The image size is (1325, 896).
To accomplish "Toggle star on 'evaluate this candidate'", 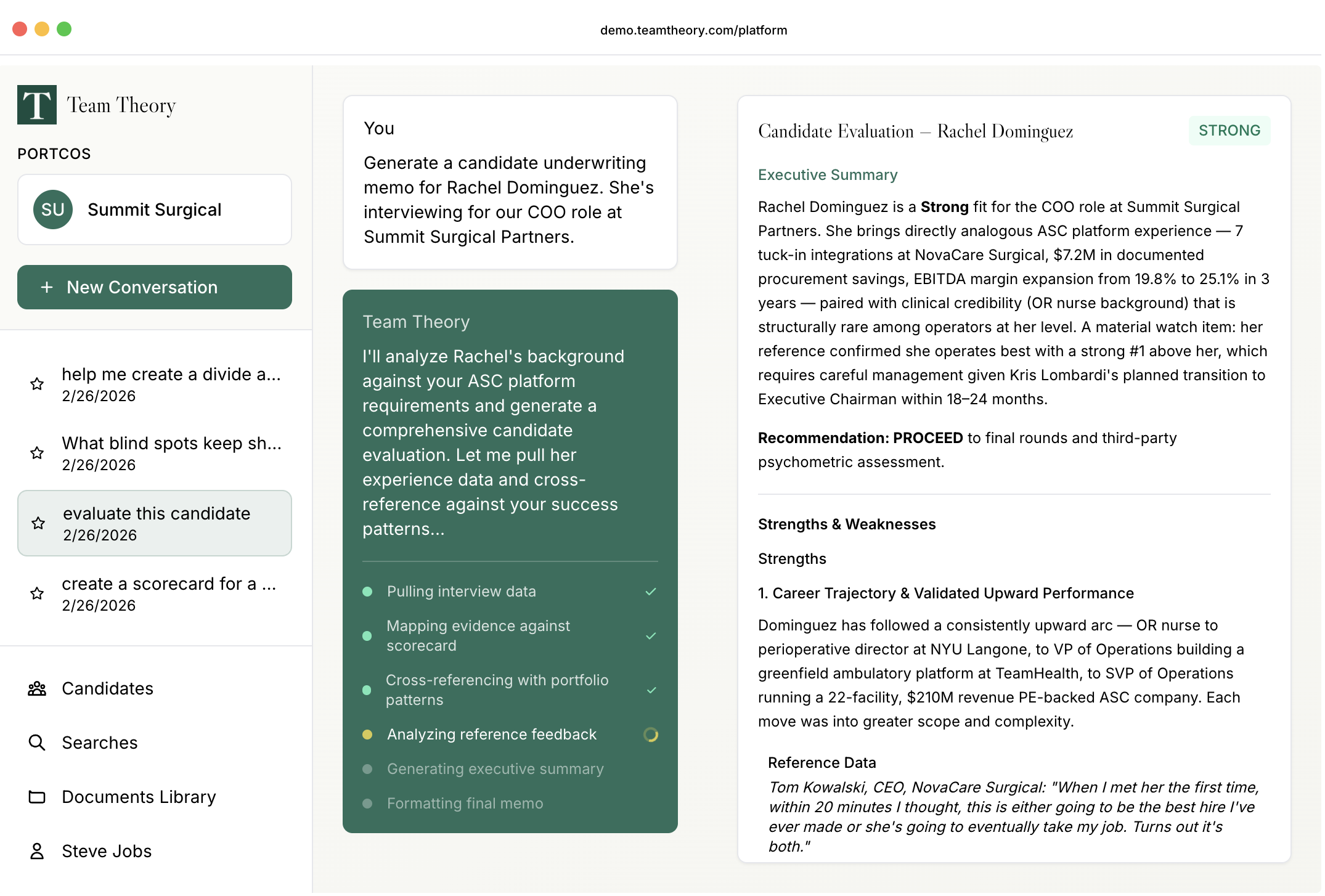I will [38, 524].
